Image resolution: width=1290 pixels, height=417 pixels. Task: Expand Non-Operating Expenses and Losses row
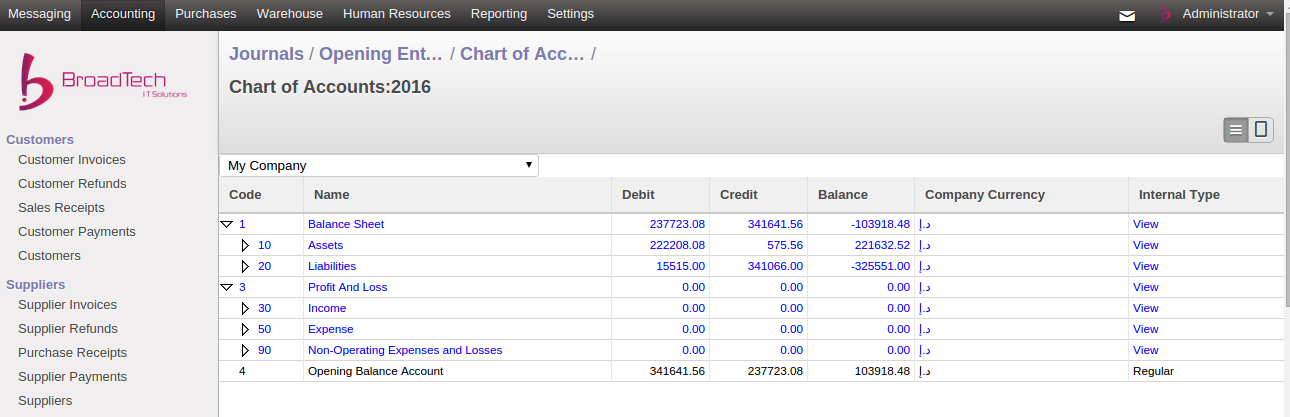click(x=245, y=350)
